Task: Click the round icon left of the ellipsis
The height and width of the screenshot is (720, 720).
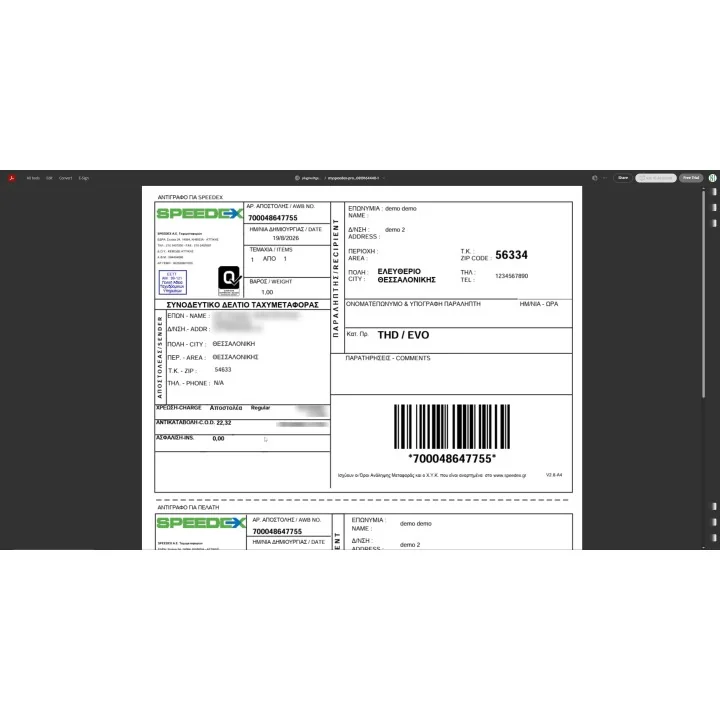Action: pyautogui.click(x=595, y=178)
